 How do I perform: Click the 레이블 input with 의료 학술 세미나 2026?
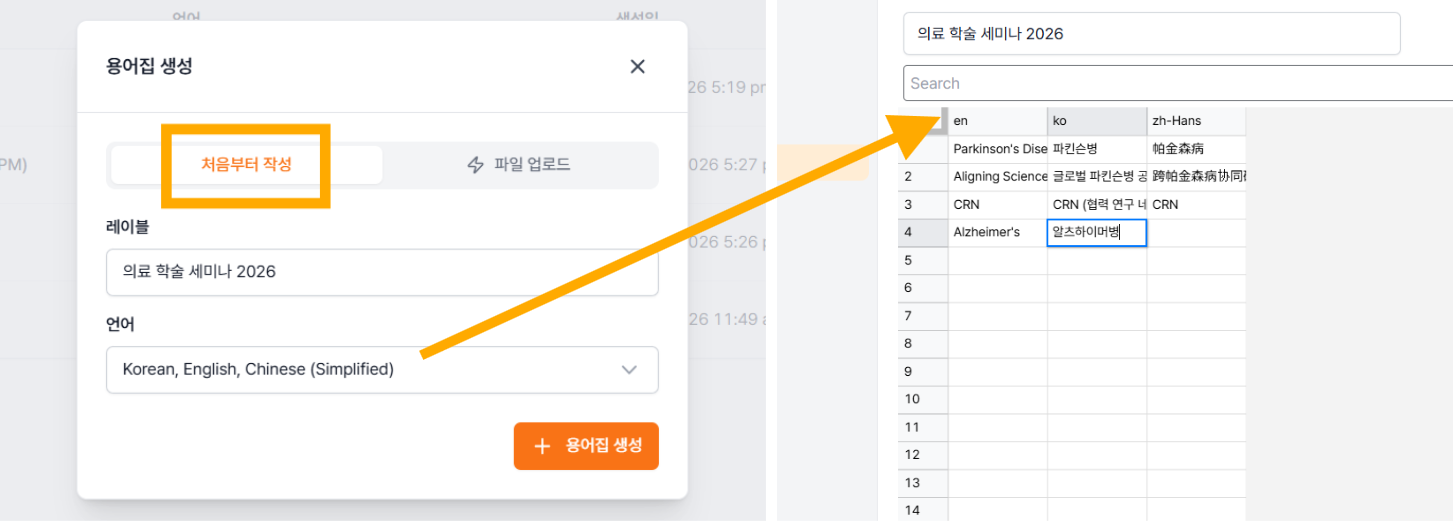point(382,272)
